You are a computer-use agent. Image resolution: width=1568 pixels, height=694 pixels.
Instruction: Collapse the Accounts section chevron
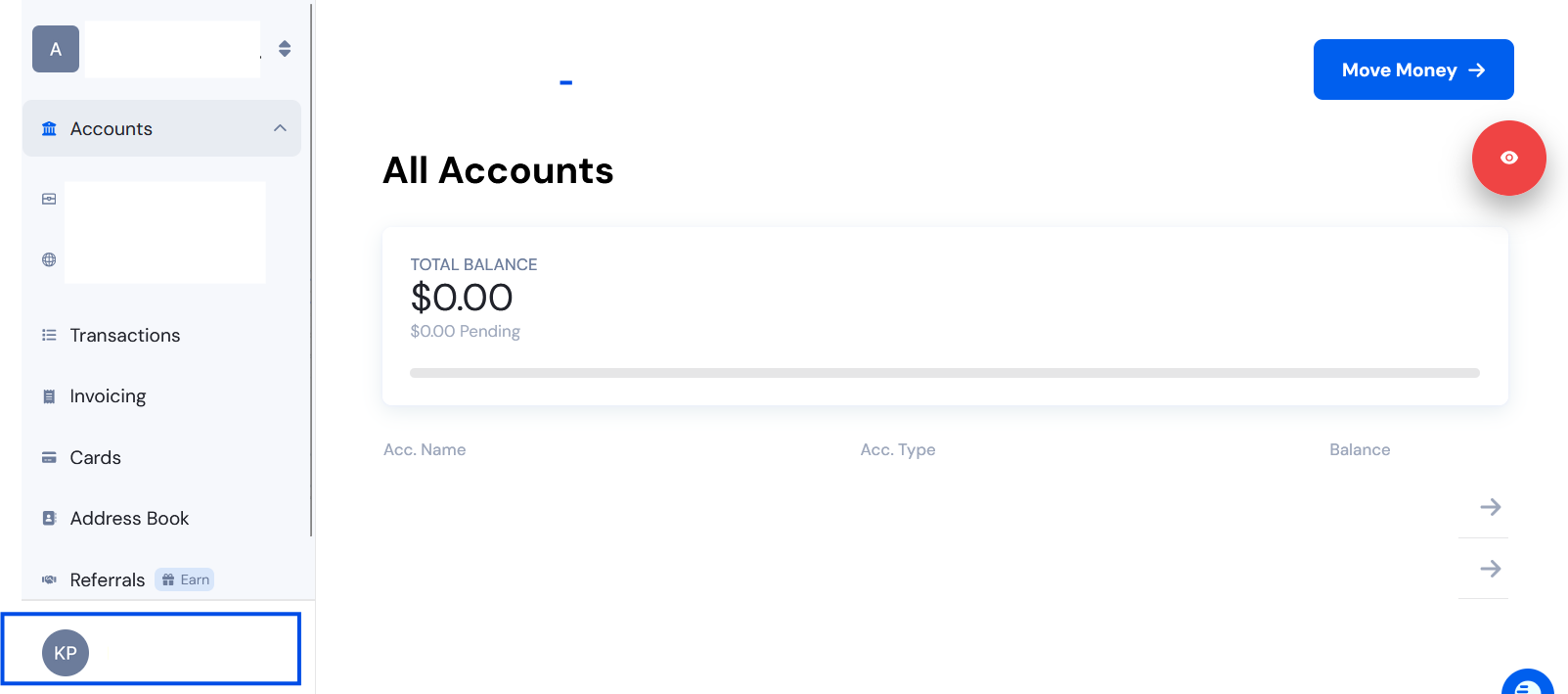280,128
